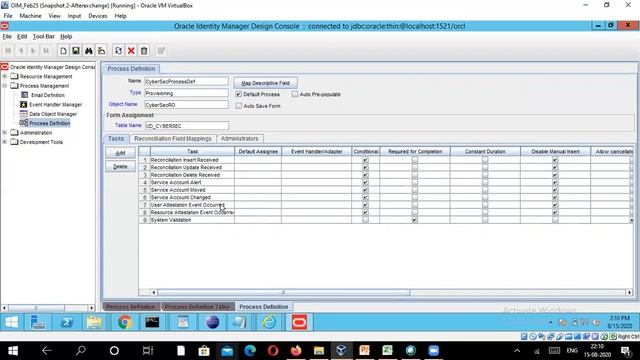Go to previous record arrow
Viewport: 640px width, 360px height.
(x=20, y=51)
